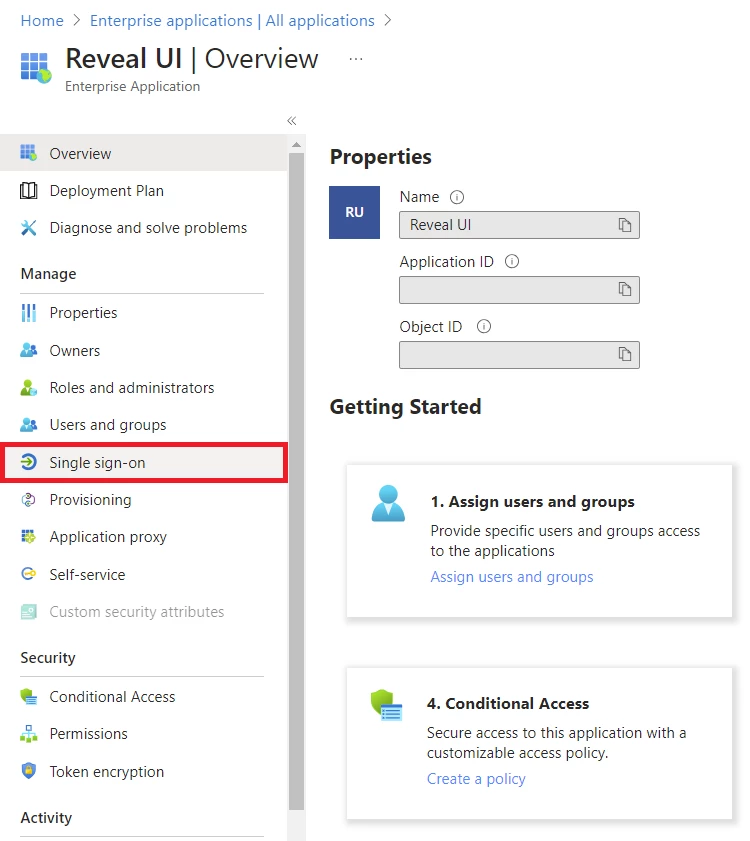Click the Overview grid icon in sidebar
The image size is (750, 841).
coord(28,153)
